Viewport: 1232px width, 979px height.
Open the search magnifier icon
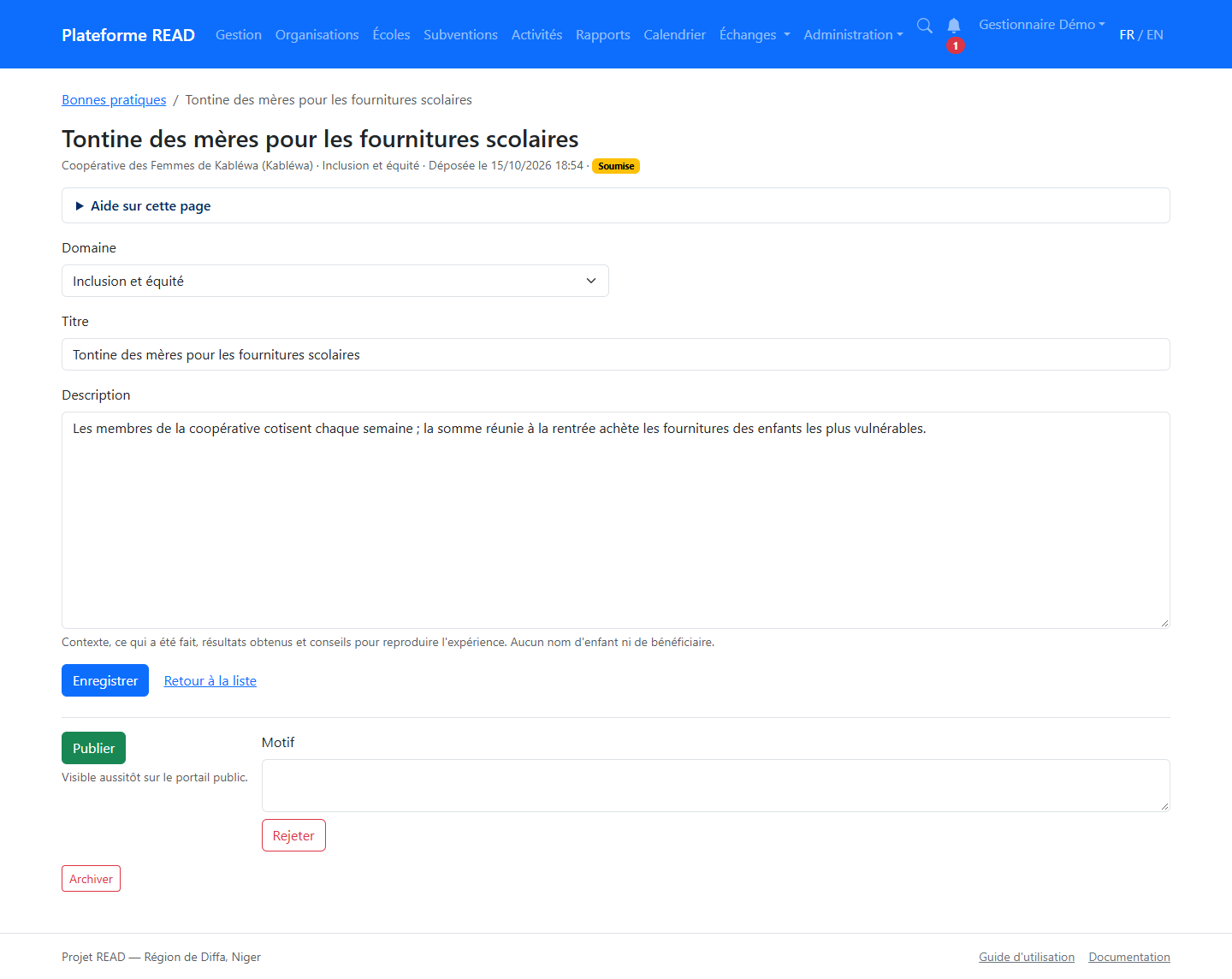pos(924,26)
